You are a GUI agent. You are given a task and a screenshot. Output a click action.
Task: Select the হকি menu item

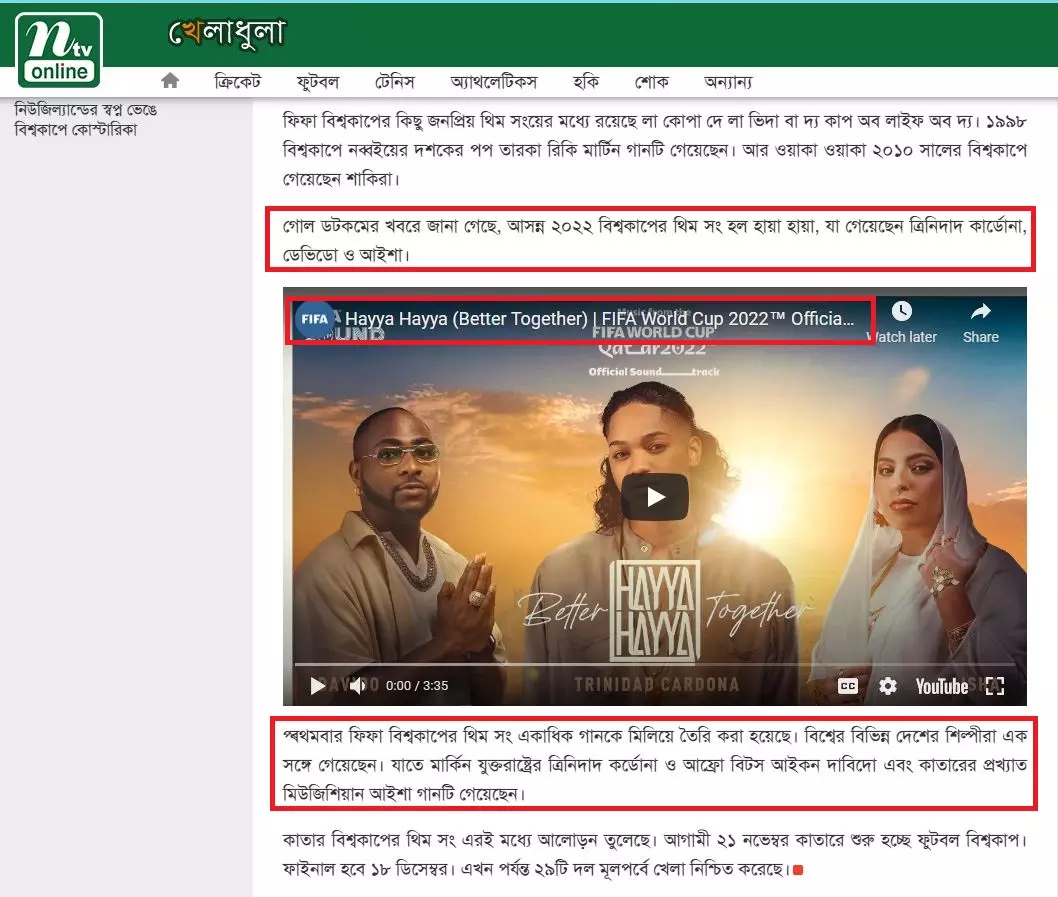pyautogui.click(x=586, y=82)
